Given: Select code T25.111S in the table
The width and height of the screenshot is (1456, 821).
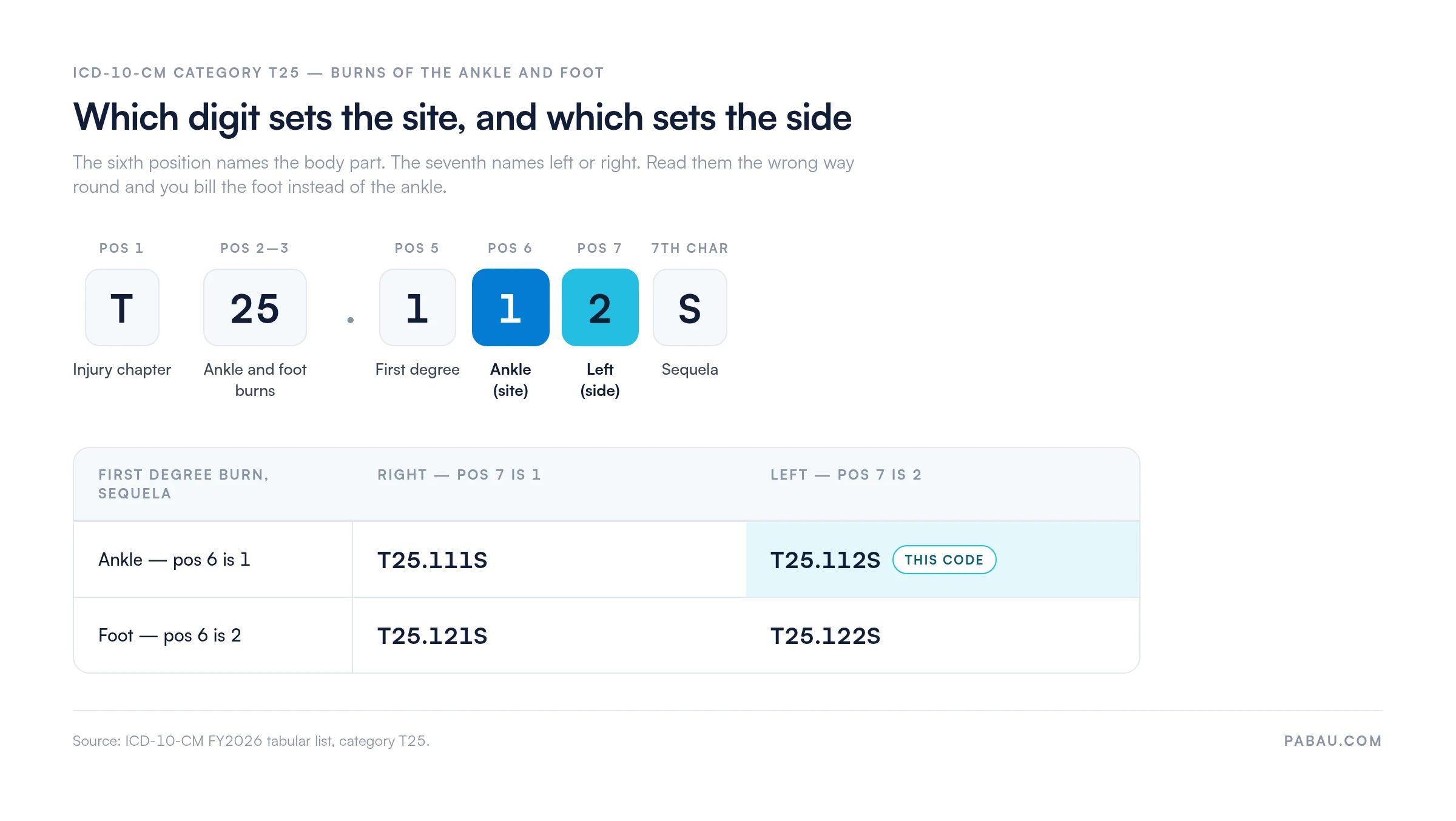Looking at the screenshot, I should click(x=432, y=560).
